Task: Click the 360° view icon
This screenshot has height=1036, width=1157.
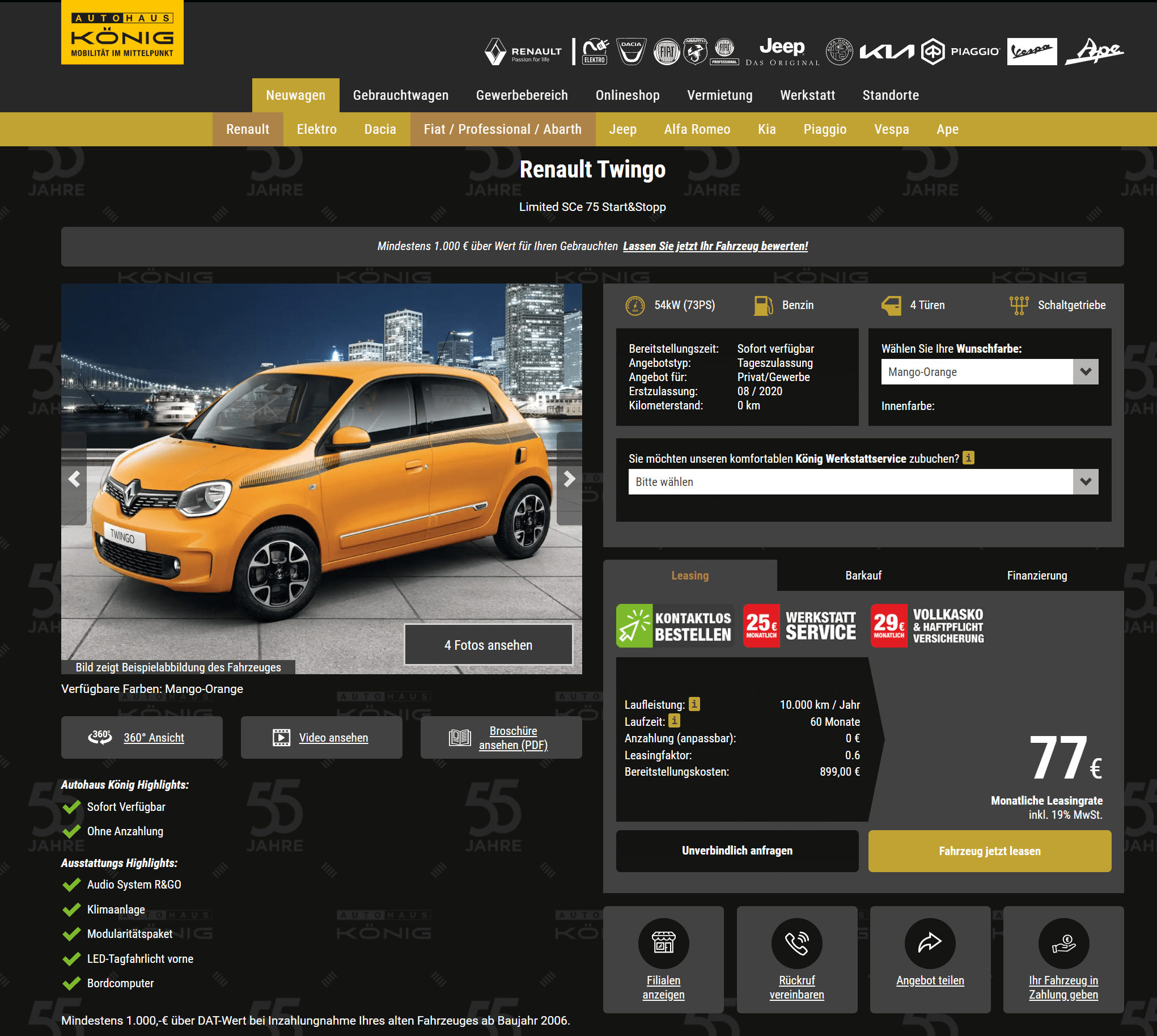Action: coord(100,737)
